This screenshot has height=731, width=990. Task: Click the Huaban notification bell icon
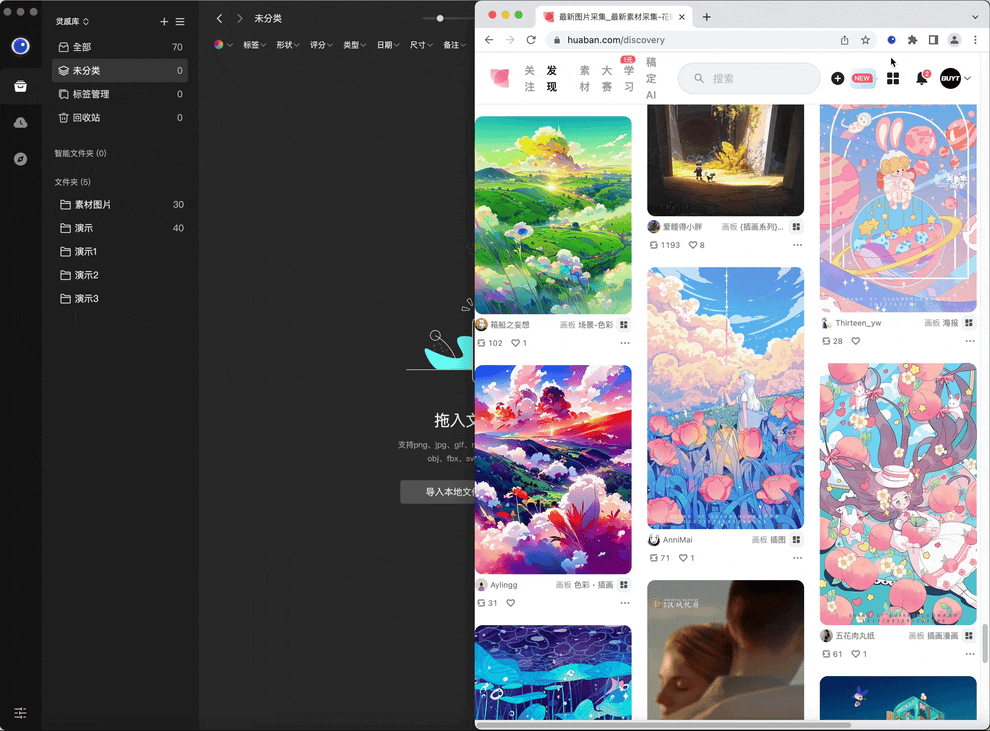(921, 78)
